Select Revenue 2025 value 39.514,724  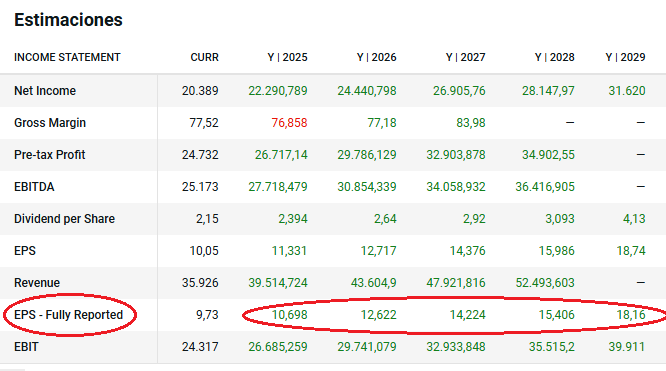pyautogui.click(x=278, y=283)
